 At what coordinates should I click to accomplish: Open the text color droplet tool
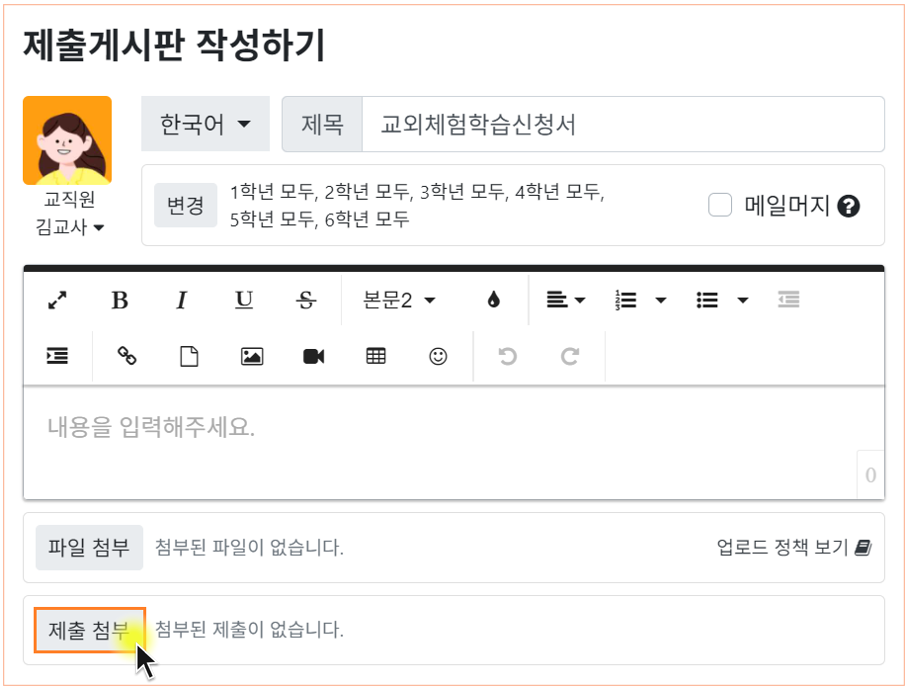pos(493,300)
